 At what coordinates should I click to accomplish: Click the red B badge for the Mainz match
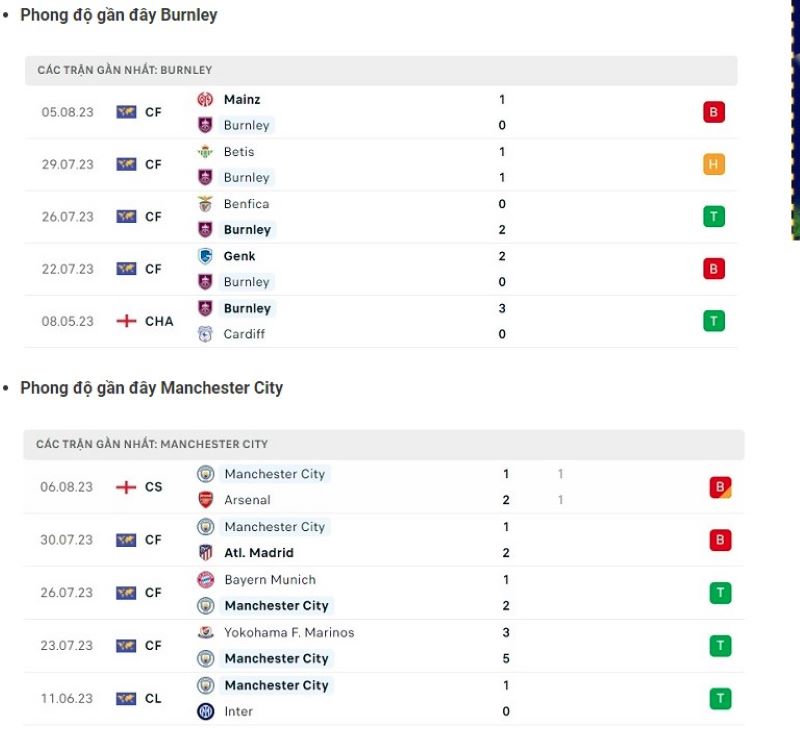tap(713, 112)
